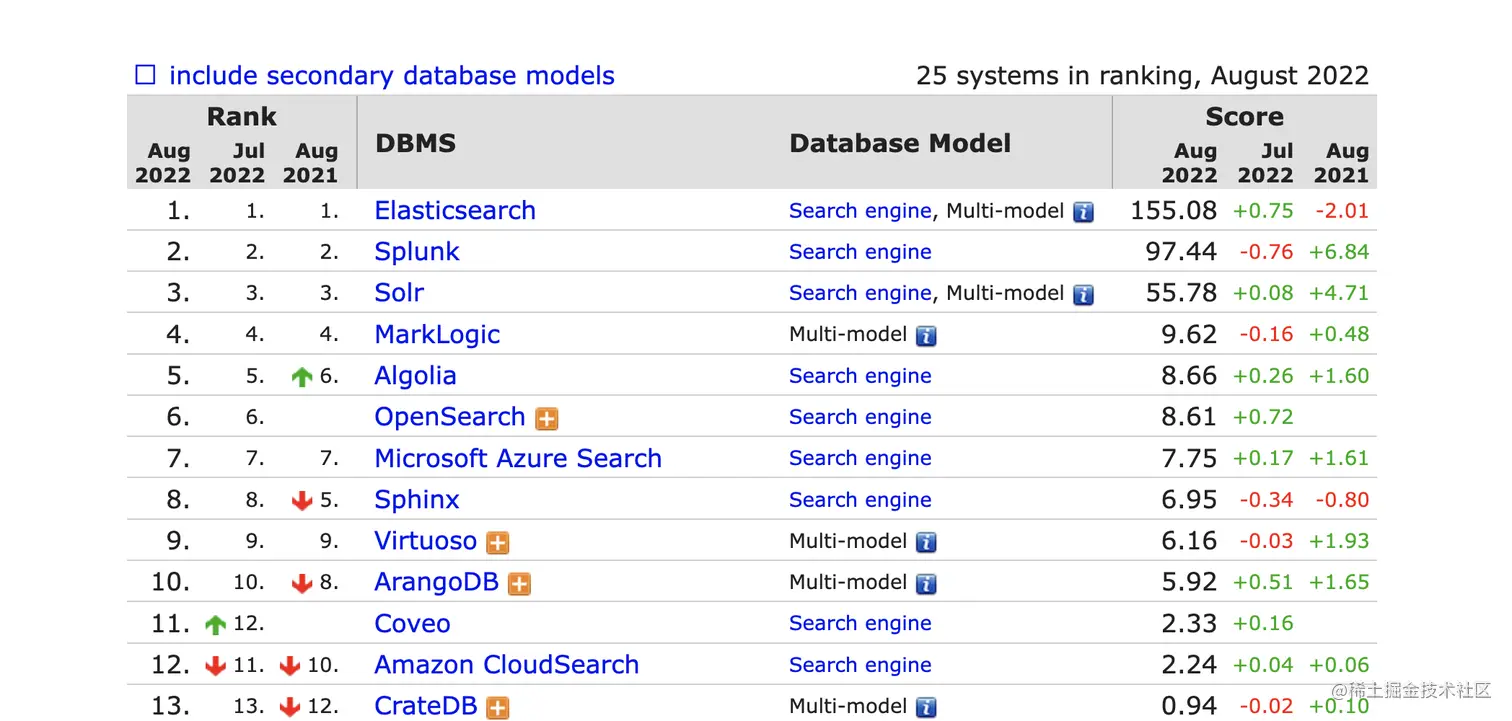Click the Solr score 55.78

tap(1182, 293)
